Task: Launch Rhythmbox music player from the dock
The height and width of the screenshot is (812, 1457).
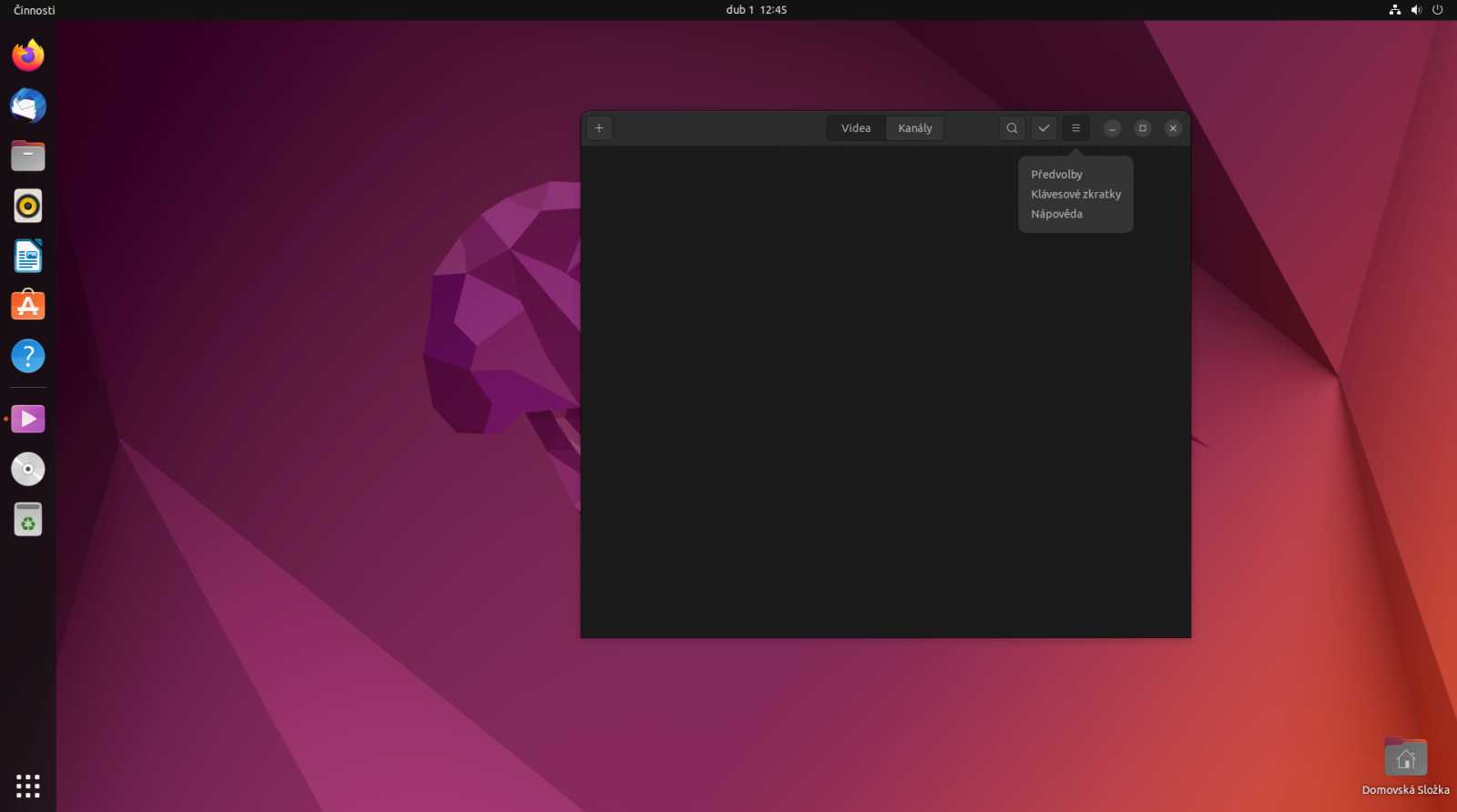Action: [x=28, y=206]
